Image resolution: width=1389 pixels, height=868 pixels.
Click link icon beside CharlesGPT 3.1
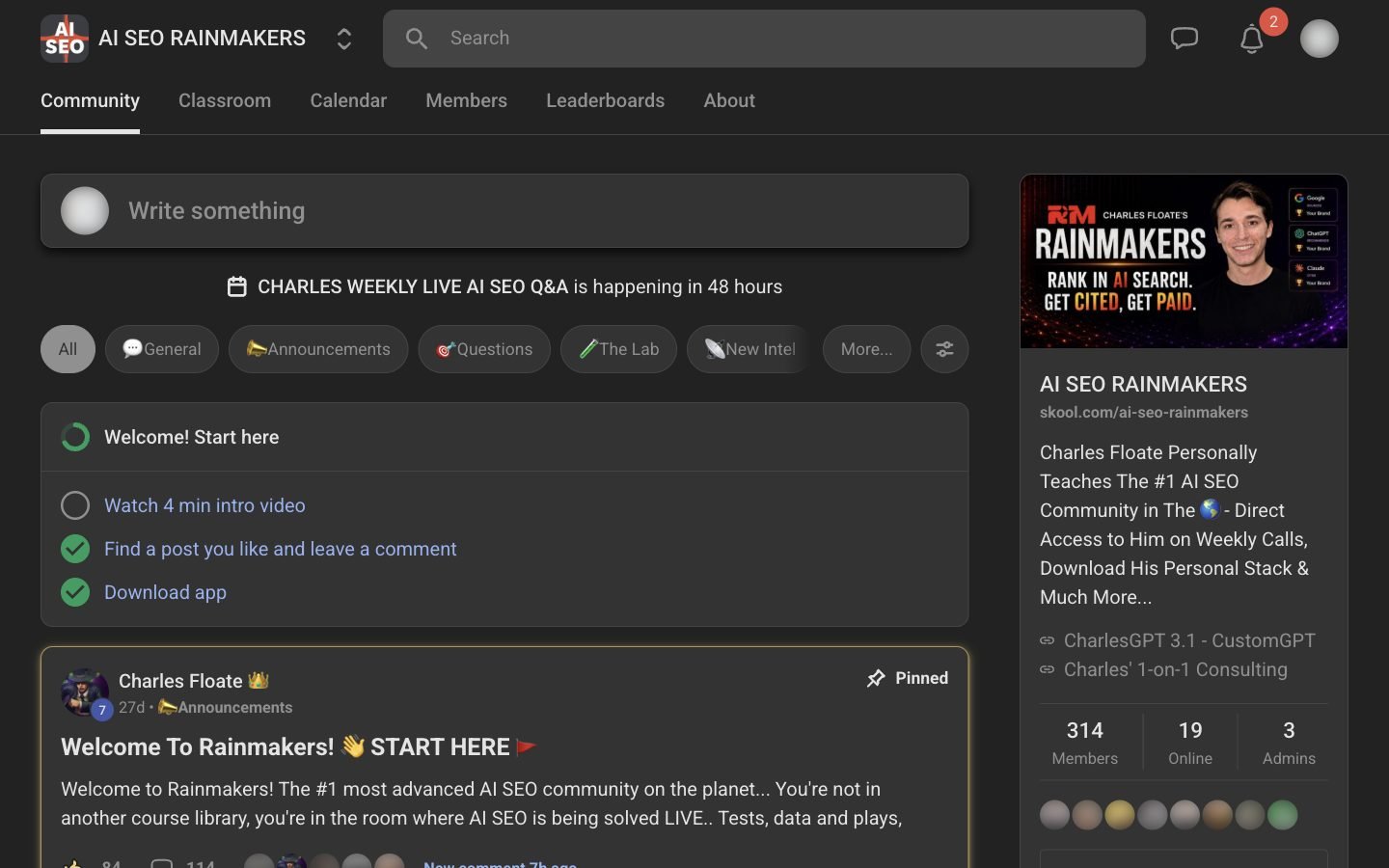[x=1047, y=640]
